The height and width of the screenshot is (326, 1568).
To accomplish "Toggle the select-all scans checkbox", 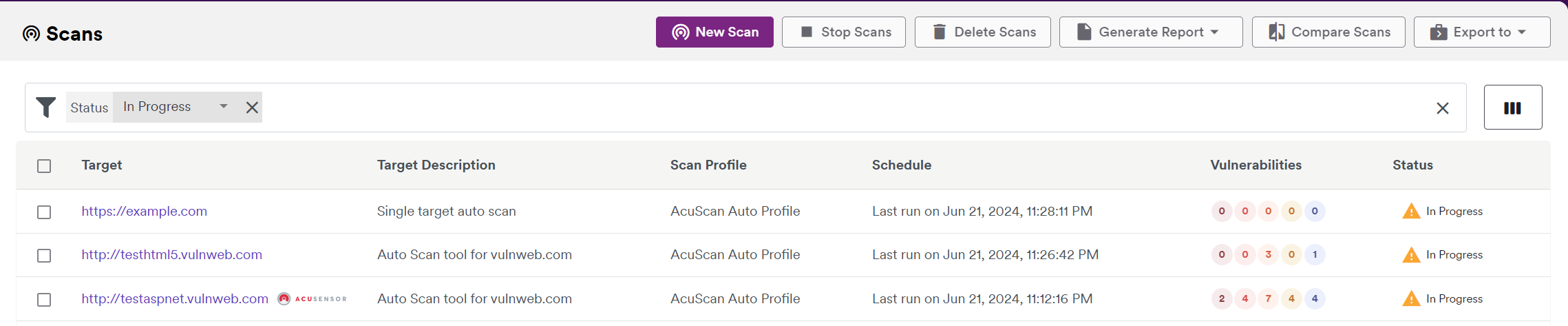I will pyautogui.click(x=44, y=166).
